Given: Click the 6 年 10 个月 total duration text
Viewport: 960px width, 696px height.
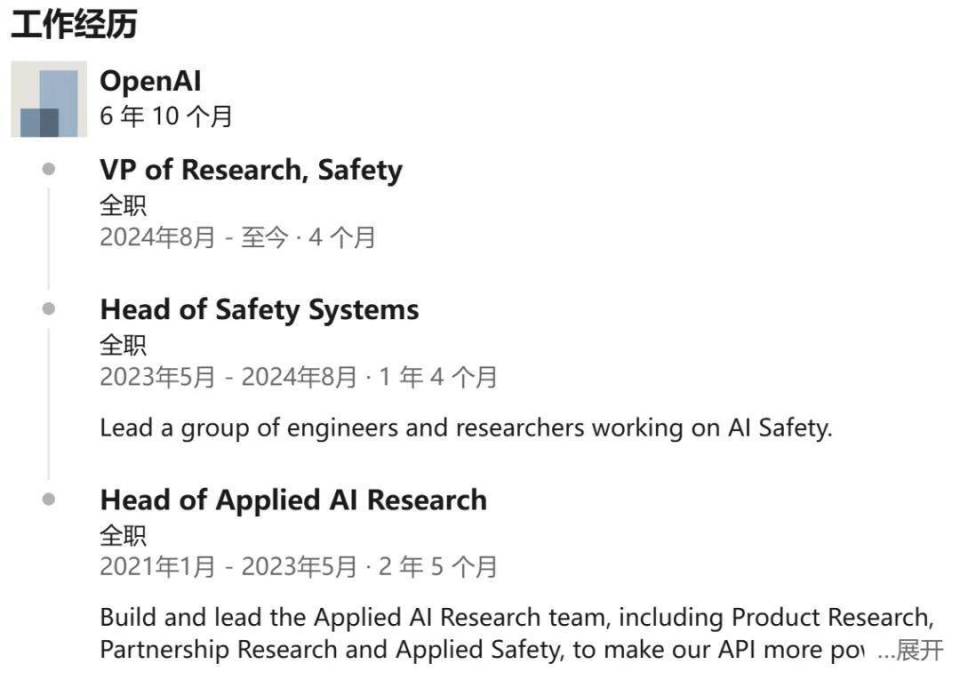Looking at the screenshot, I should point(166,117).
